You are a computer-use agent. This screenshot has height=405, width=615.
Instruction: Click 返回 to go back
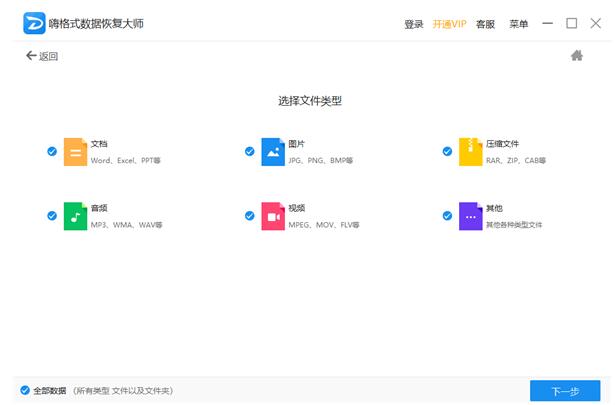click(42, 56)
